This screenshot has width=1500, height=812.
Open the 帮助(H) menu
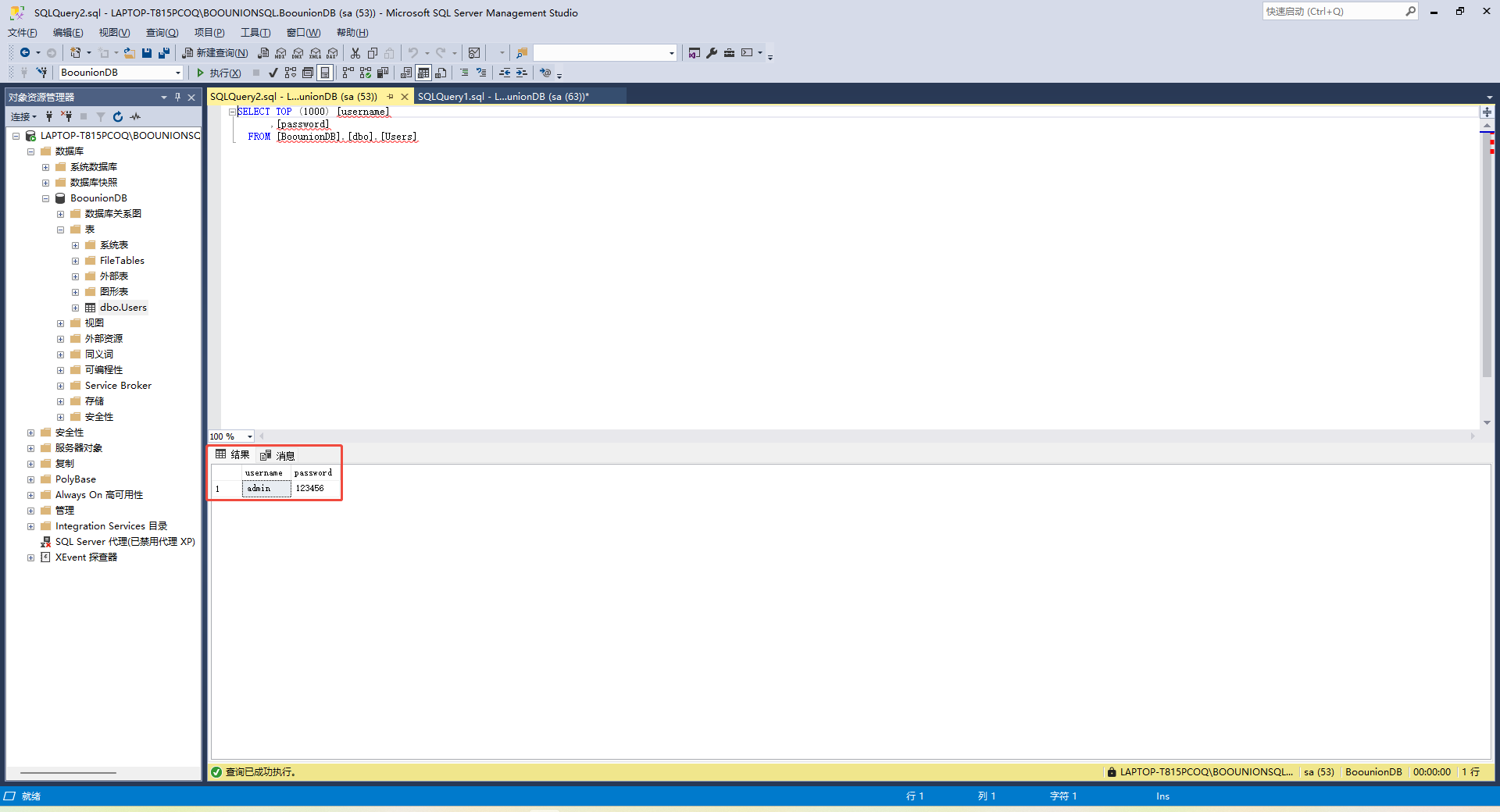pos(352,33)
